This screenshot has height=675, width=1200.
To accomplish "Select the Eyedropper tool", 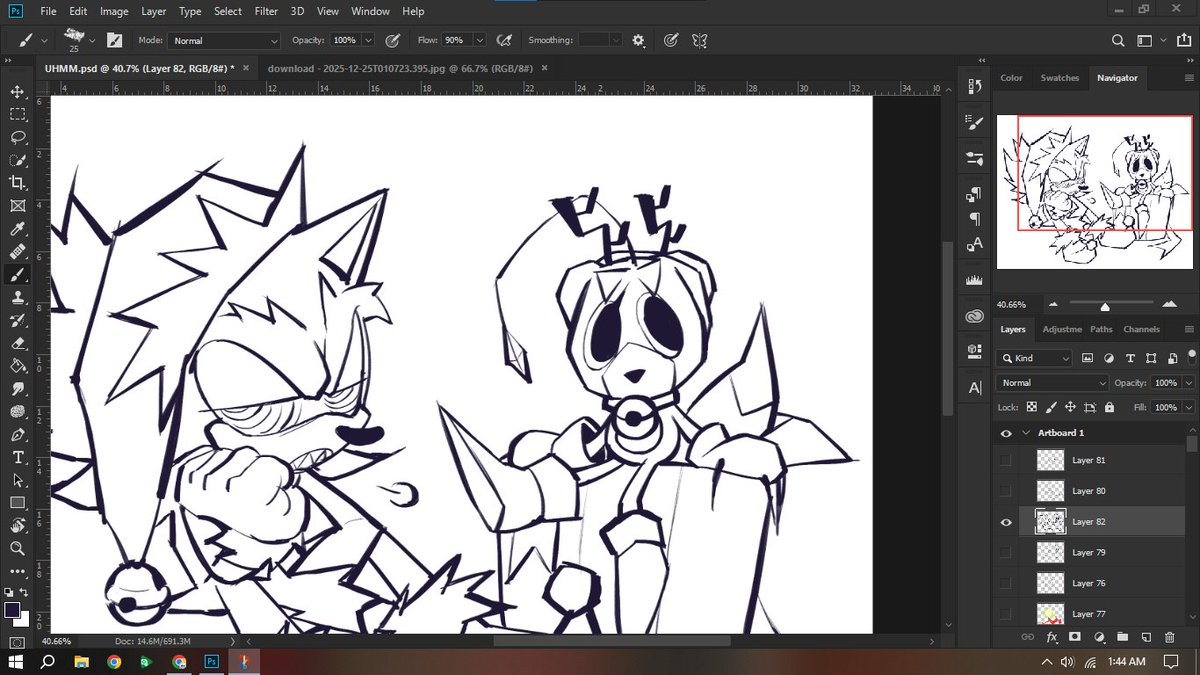I will (x=17, y=229).
